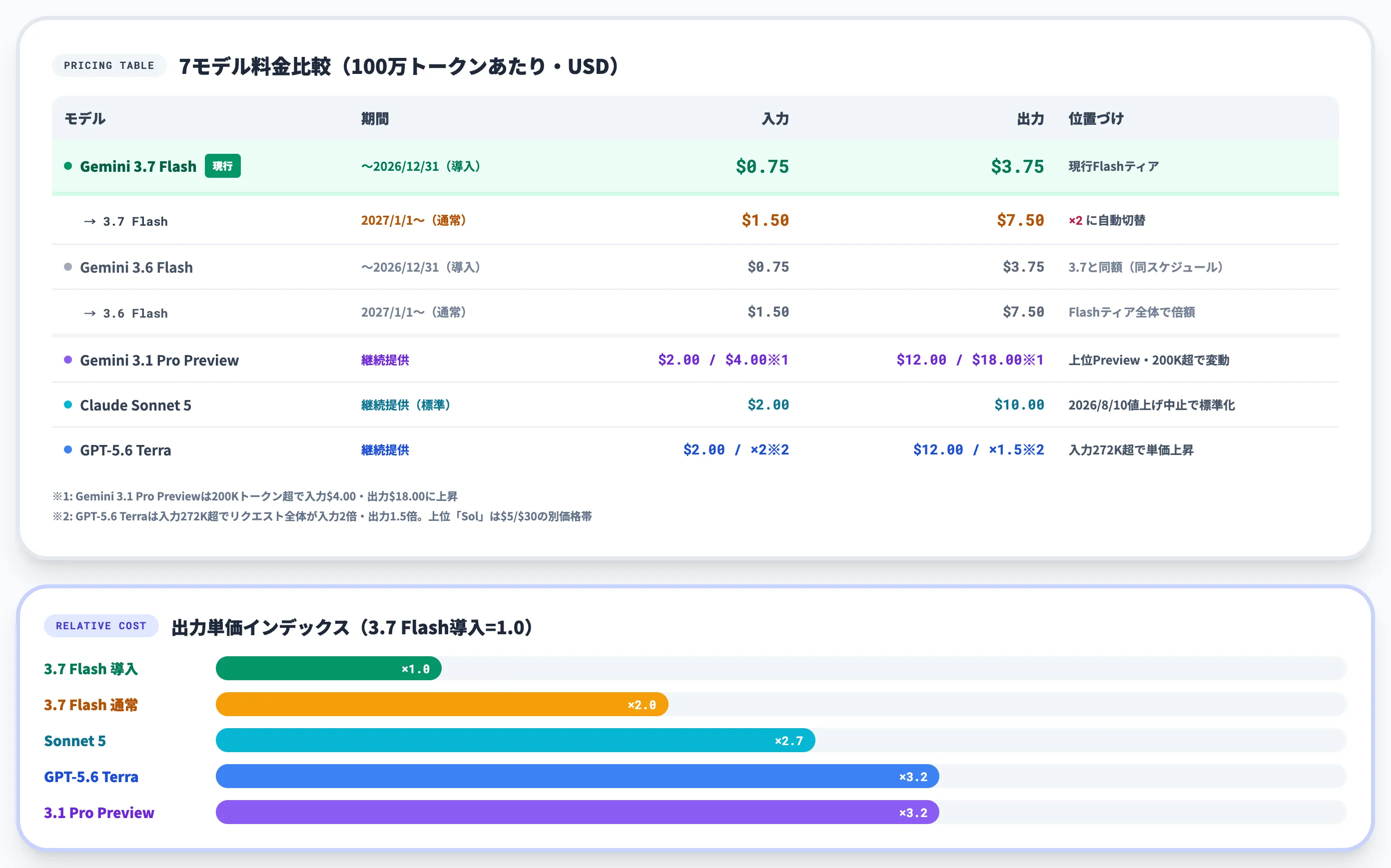Click the cyan ×2.7 bar
The height and width of the screenshot is (868, 1391).
[515, 741]
